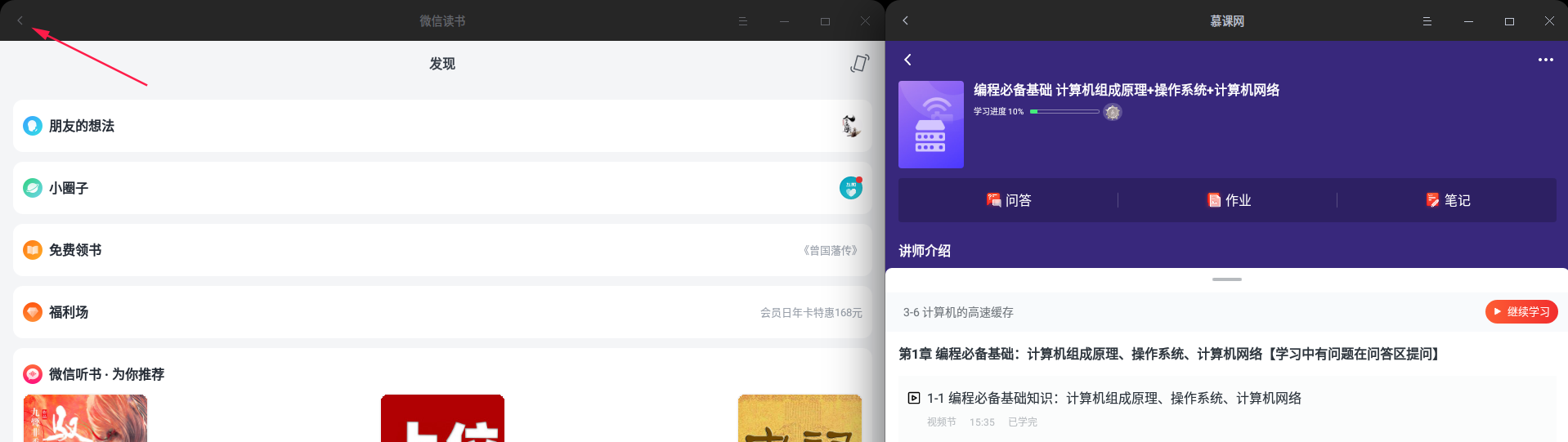
Task: Maximize the 慕课网 window
Action: pos(1509,21)
